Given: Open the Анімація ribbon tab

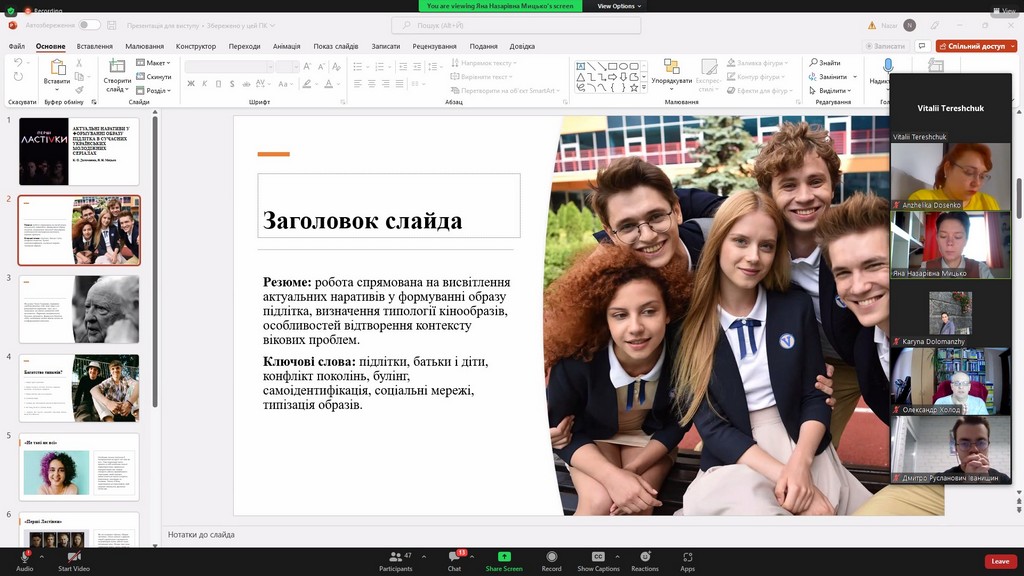Looking at the screenshot, I should click(x=286, y=46).
